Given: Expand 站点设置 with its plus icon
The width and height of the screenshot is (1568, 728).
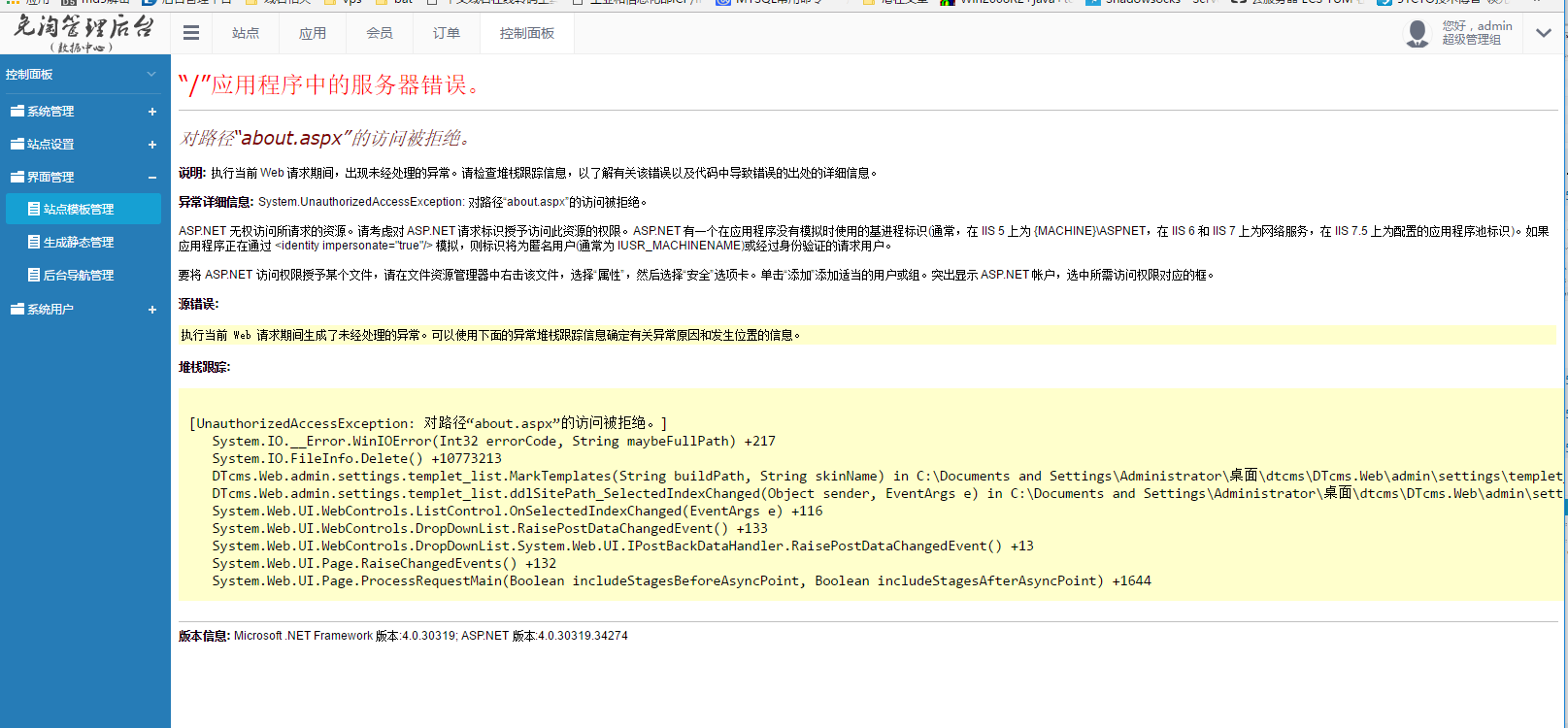Looking at the screenshot, I should (x=152, y=145).
